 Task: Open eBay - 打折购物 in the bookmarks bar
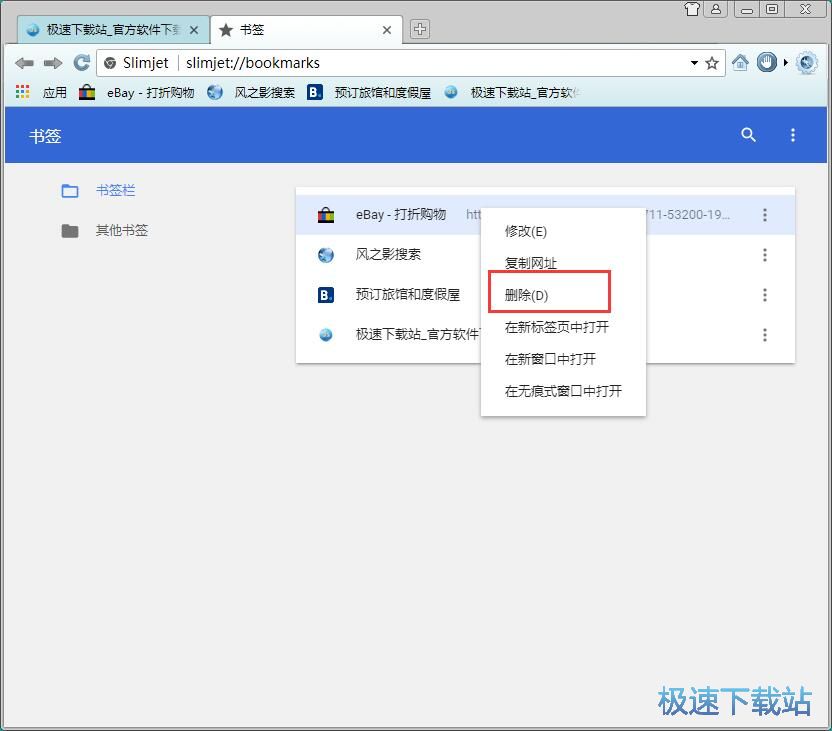136,93
